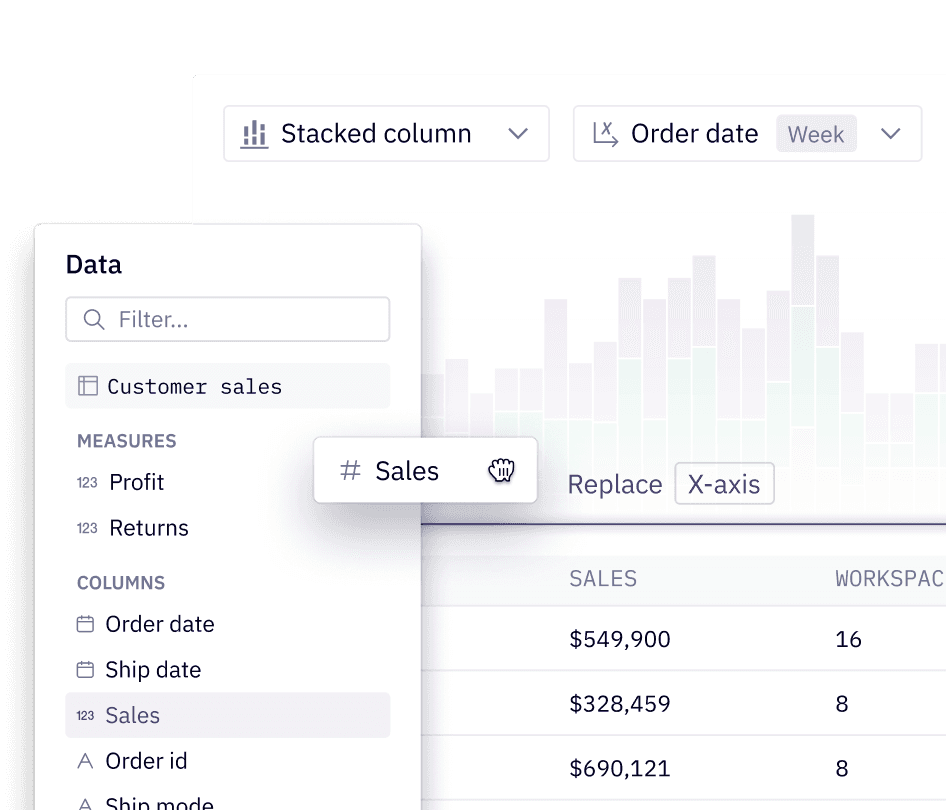Image resolution: width=946 pixels, height=810 pixels.
Task: Focus the Filter search input field
Action: point(245,319)
